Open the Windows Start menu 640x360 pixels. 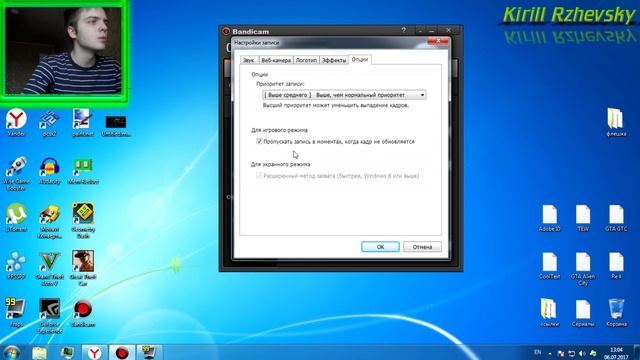[11, 352]
